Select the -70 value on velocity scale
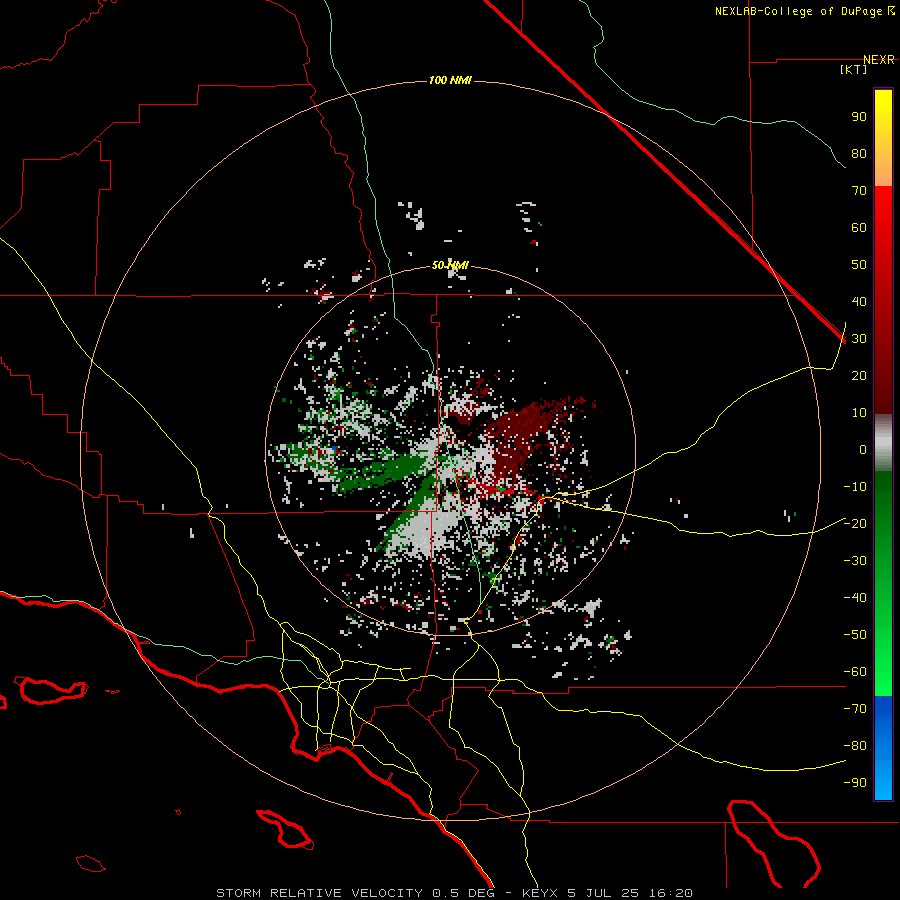 [855, 709]
